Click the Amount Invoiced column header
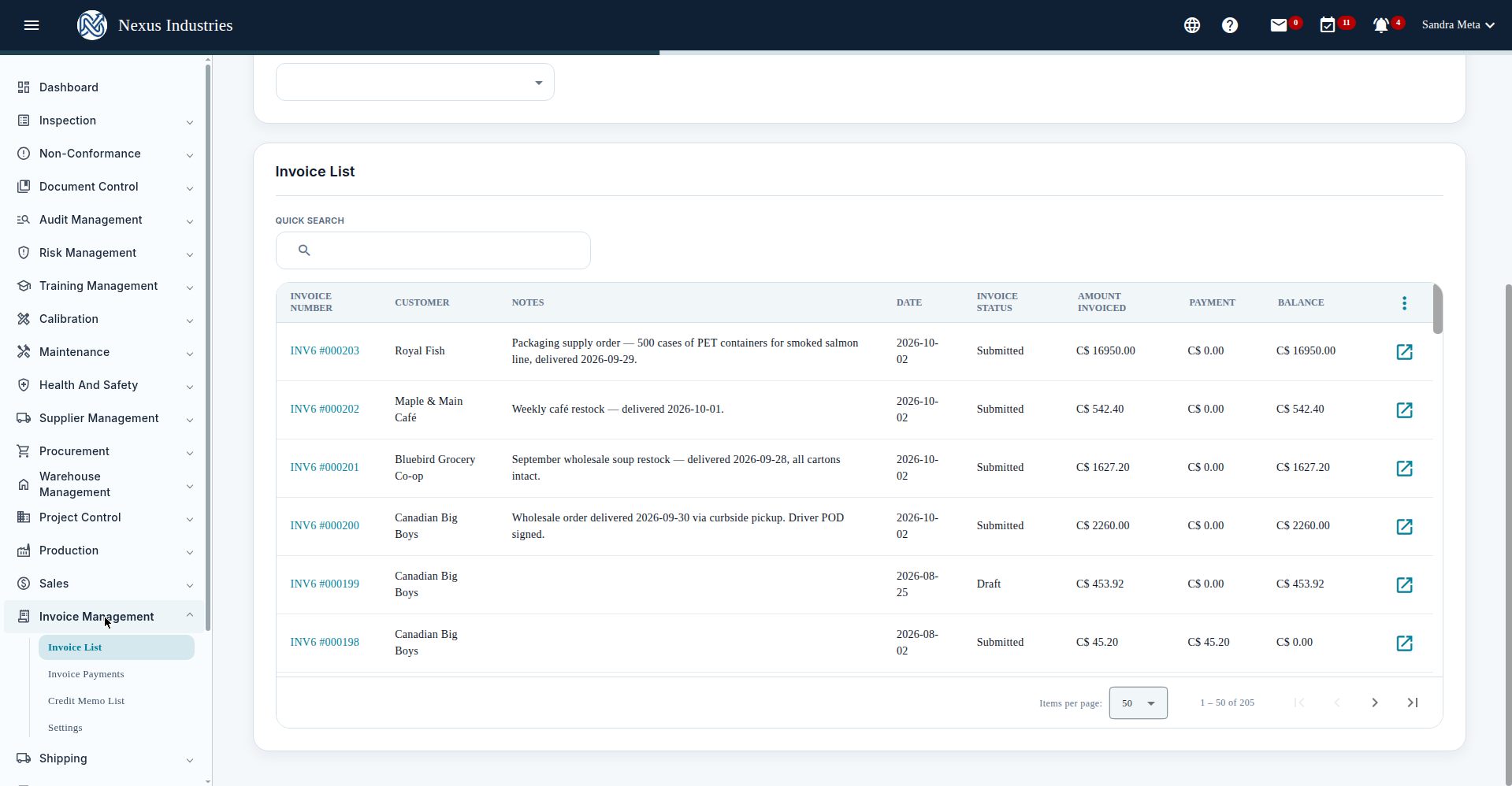 pyautogui.click(x=1101, y=302)
